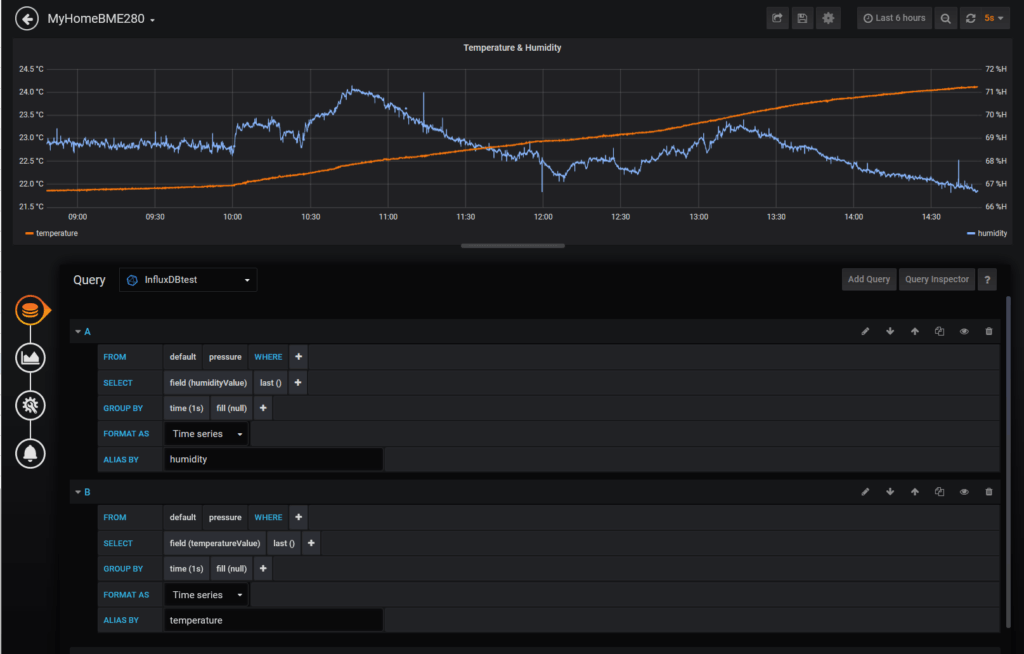This screenshot has height=654, width=1024.
Task: Open query A Format As dropdown
Action: (206, 434)
